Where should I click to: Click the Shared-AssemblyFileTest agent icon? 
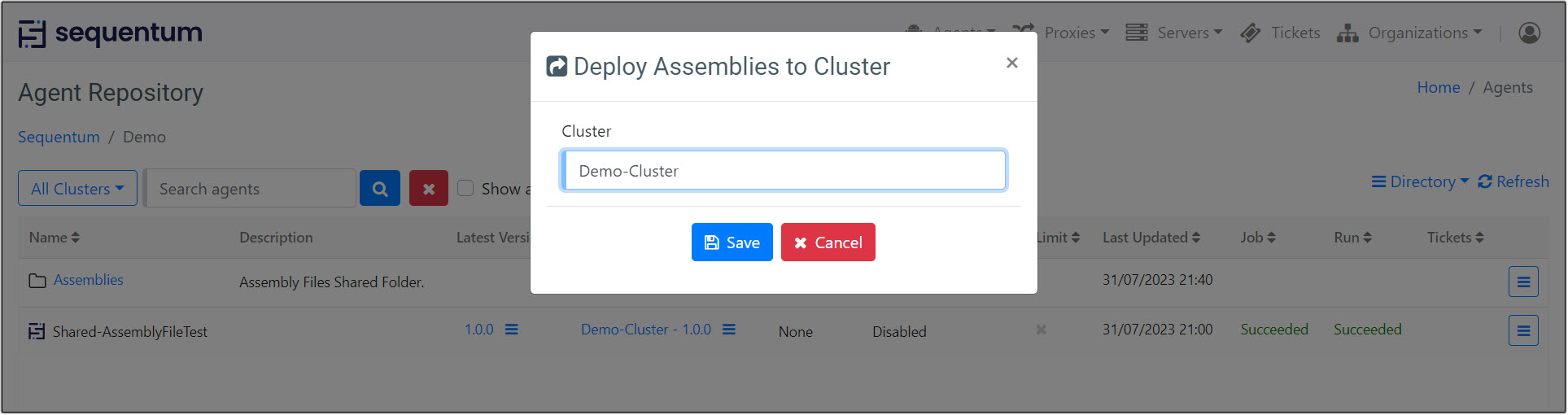[37, 331]
